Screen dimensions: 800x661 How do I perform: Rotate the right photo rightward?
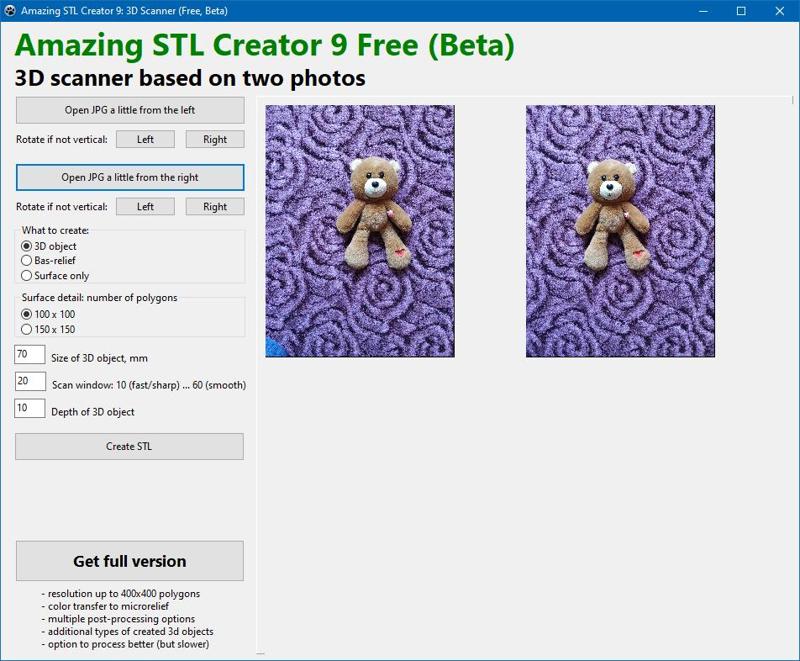pyautogui.click(x=214, y=206)
